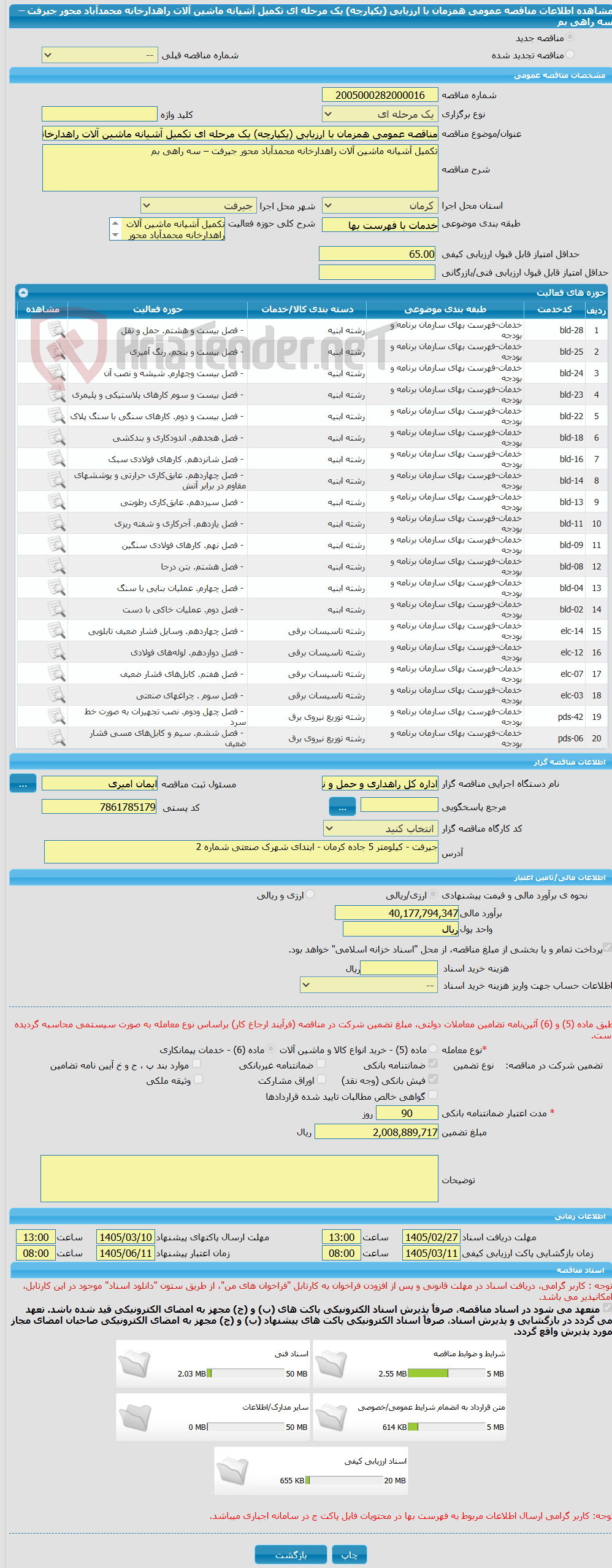
Task: Toggle the ضمانتنامه غیربانکی checkbox
Action: (x=321, y=1064)
